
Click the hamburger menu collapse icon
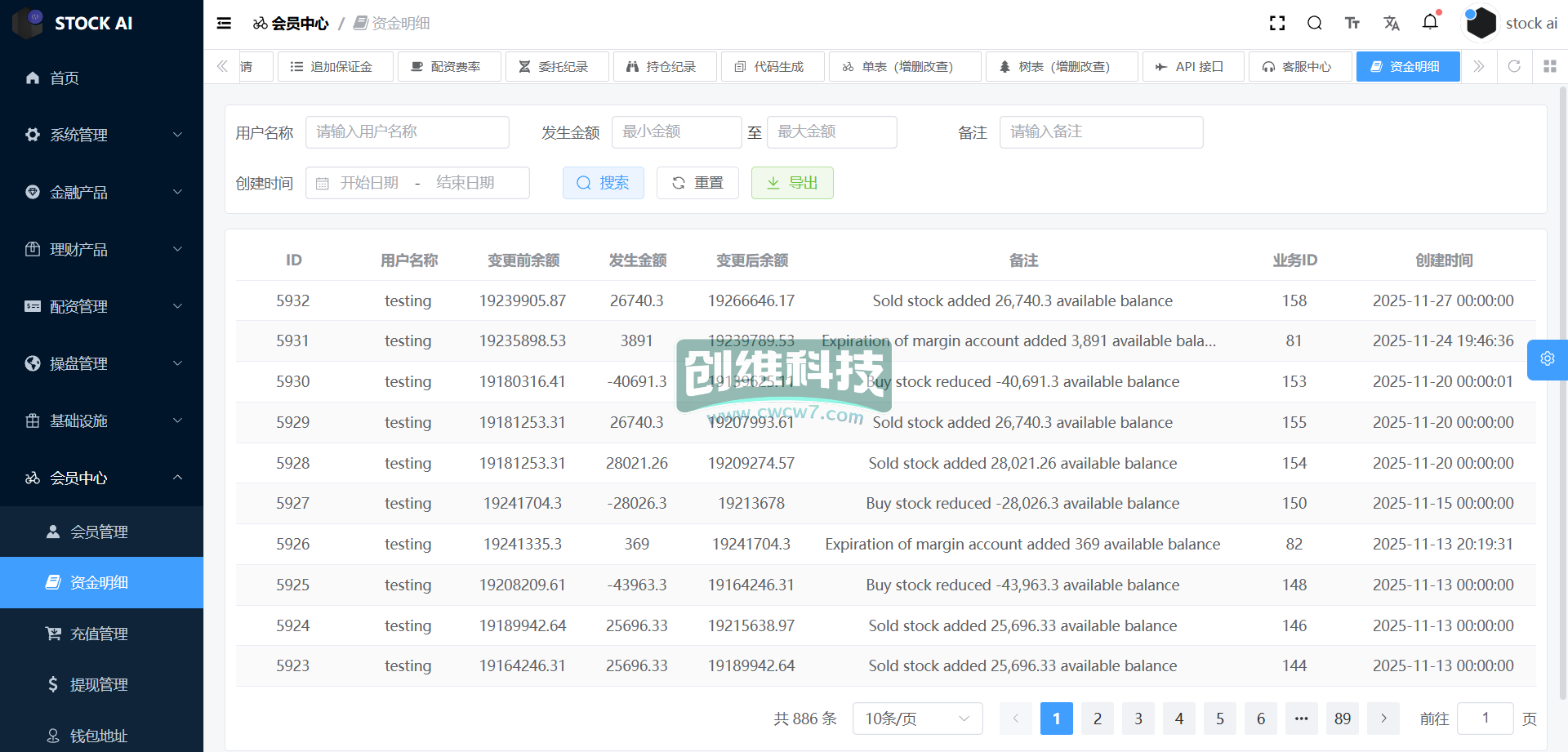click(224, 24)
